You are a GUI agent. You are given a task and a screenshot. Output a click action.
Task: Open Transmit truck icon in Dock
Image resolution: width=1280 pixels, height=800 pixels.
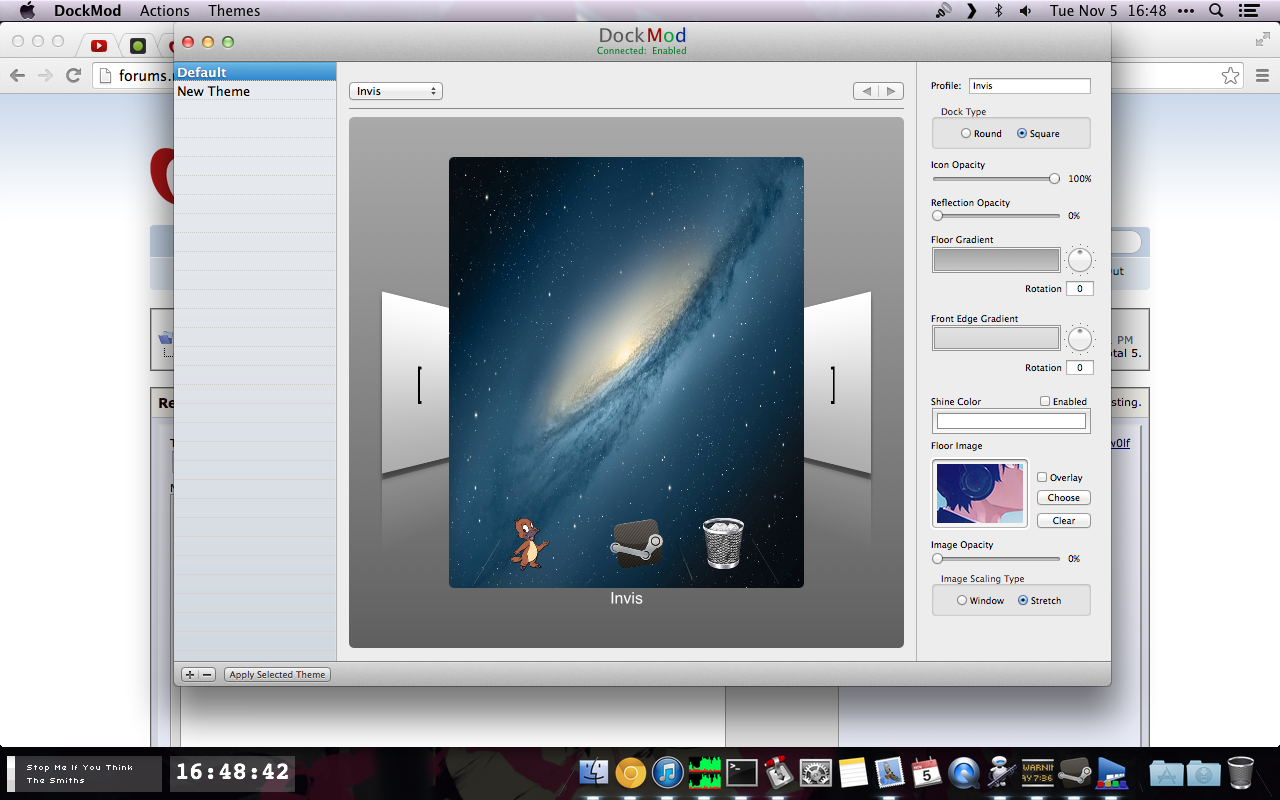pyautogui.click(x=778, y=773)
